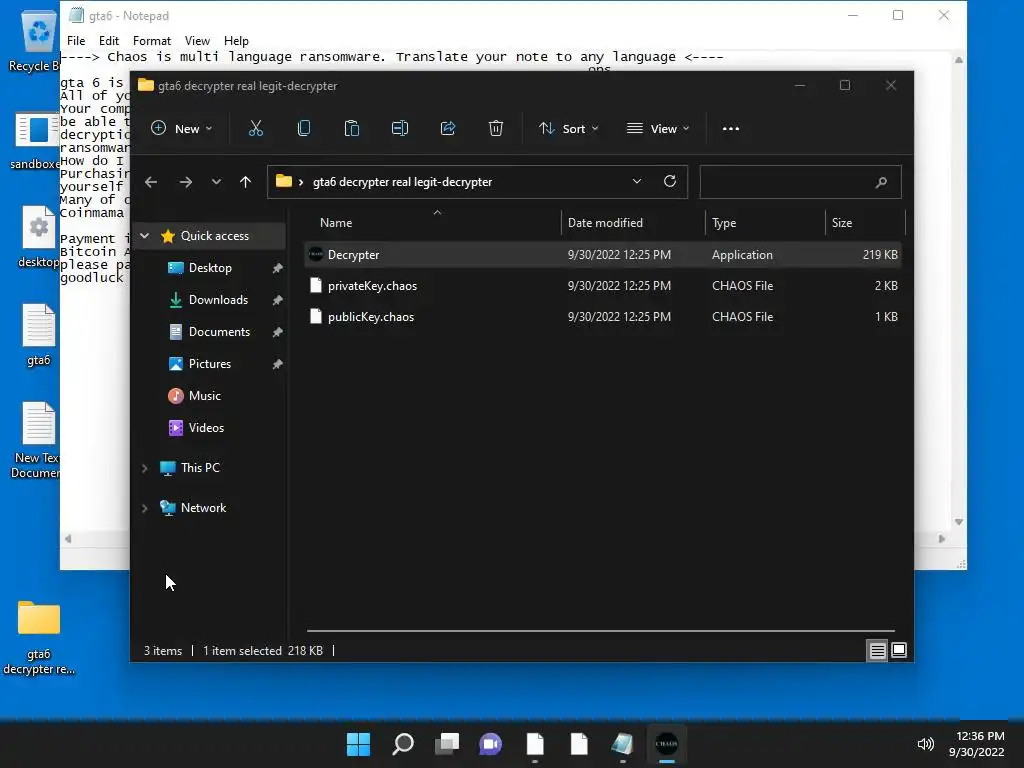The height and width of the screenshot is (768, 1024).
Task: Select Pictures in the navigation pane
Action: [x=210, y=364]
